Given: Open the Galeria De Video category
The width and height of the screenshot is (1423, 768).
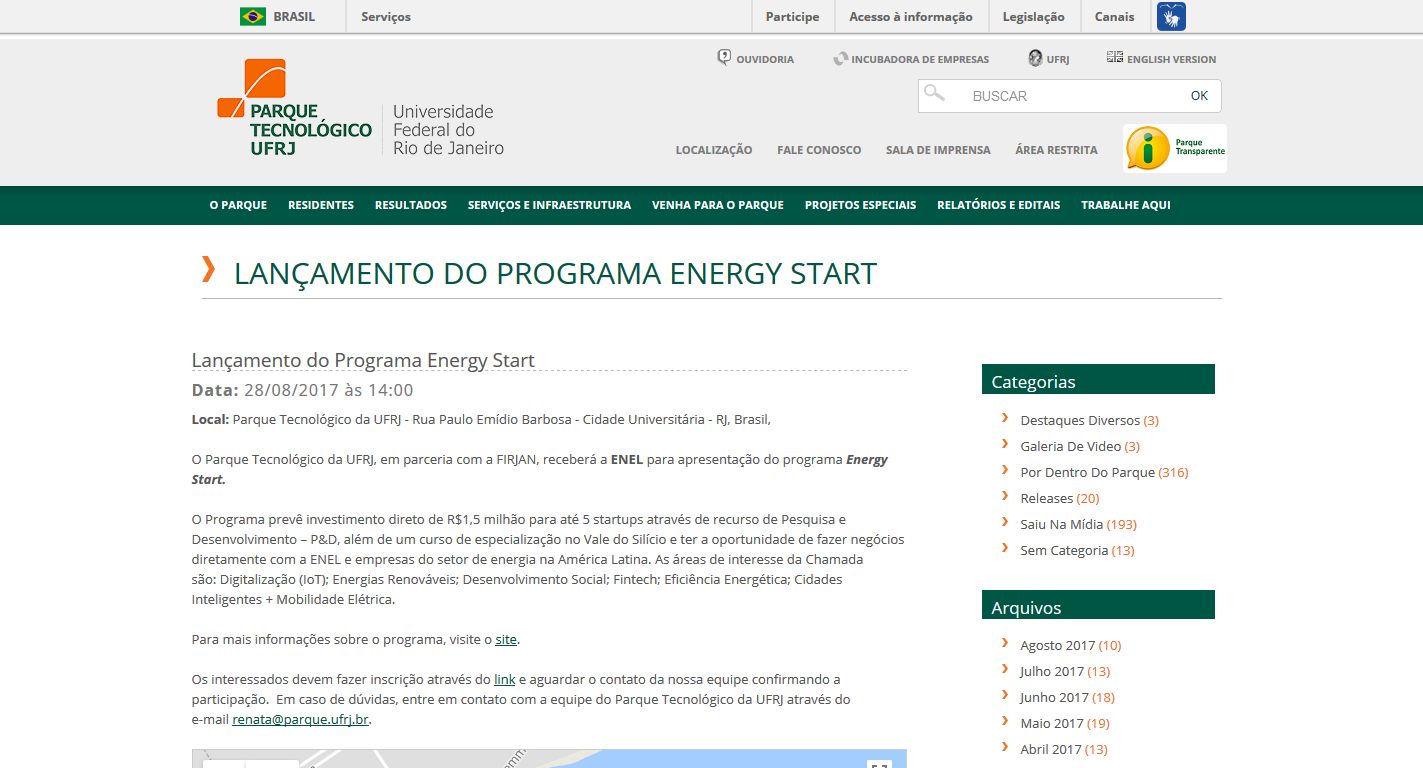Looking at the screenshot, I should pos(1070,446).
